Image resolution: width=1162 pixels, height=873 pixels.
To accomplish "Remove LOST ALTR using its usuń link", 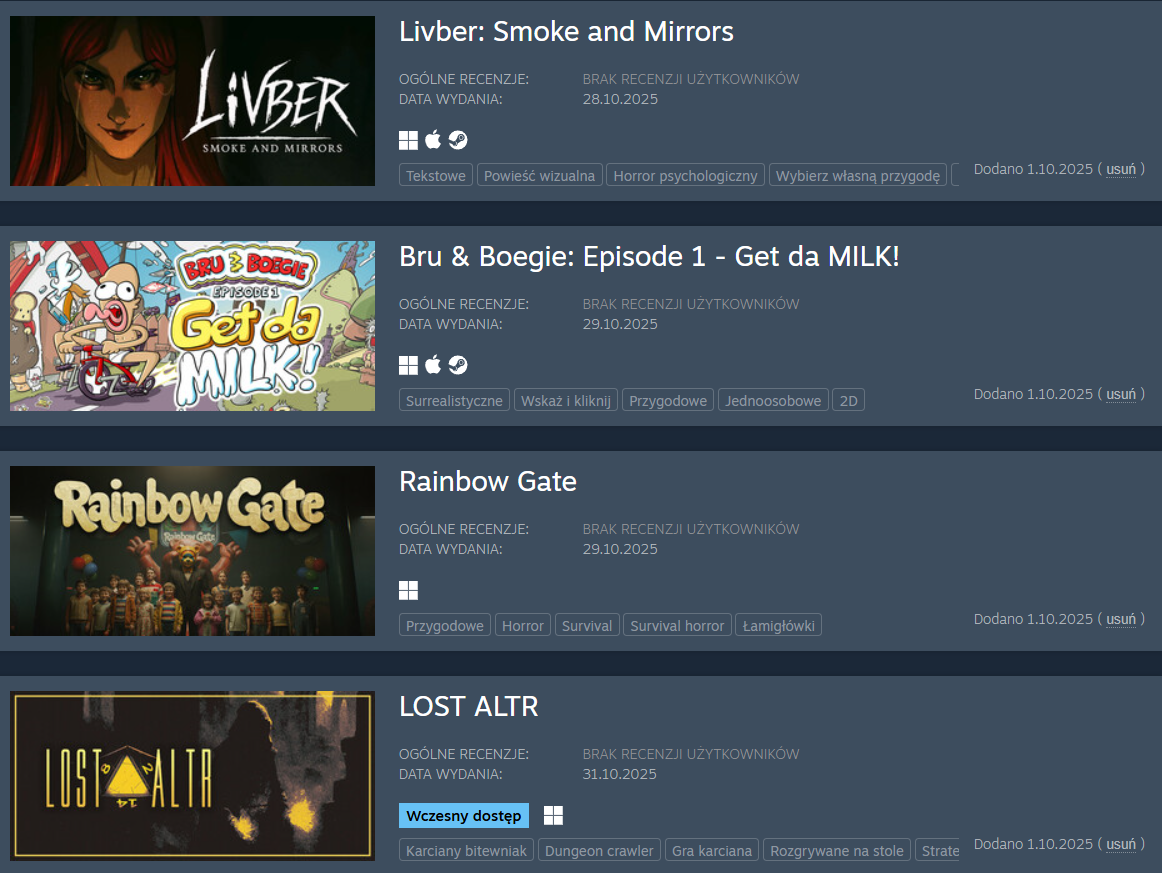I will (1120, 844).
